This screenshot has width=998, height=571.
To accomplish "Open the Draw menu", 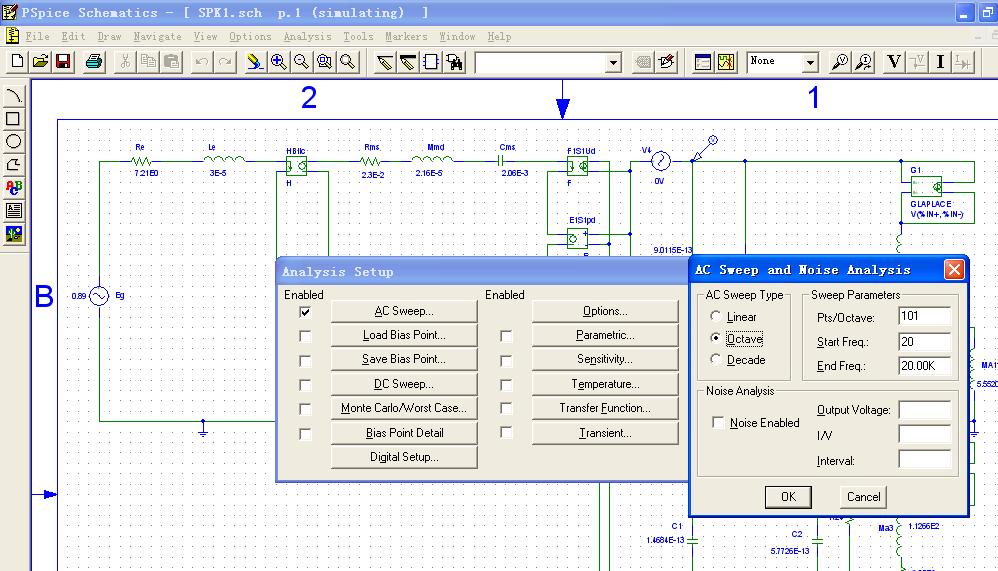I will [x=109, y=36].
